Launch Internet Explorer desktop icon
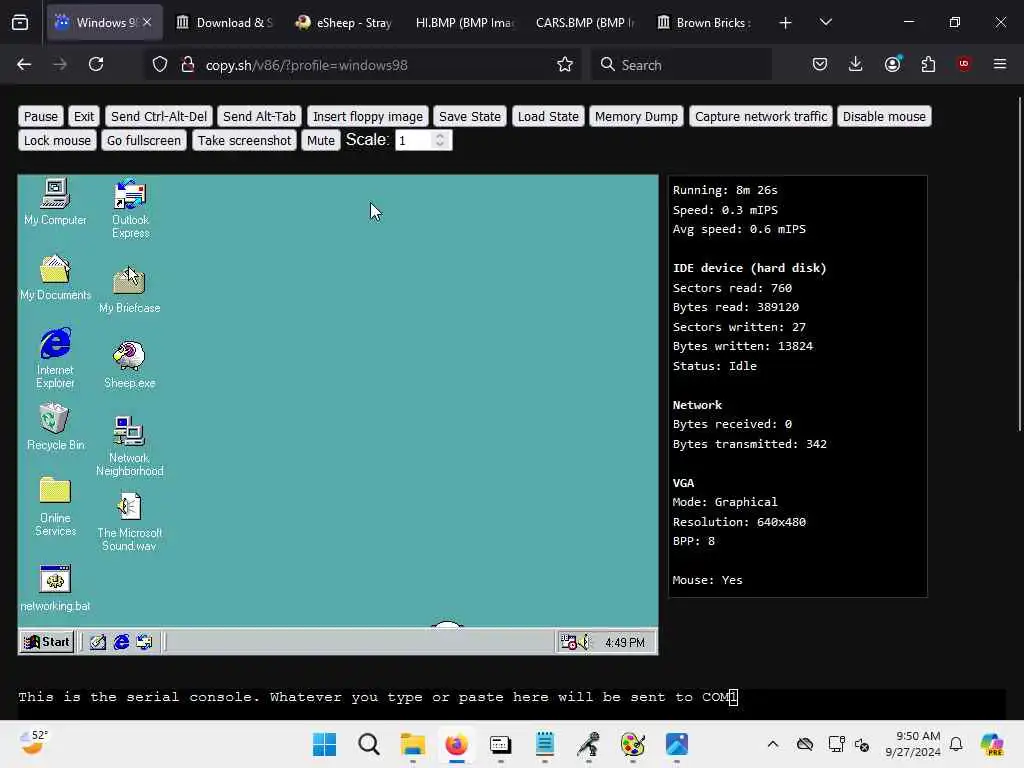This screenshot has width=1024, height=768. 55,358
